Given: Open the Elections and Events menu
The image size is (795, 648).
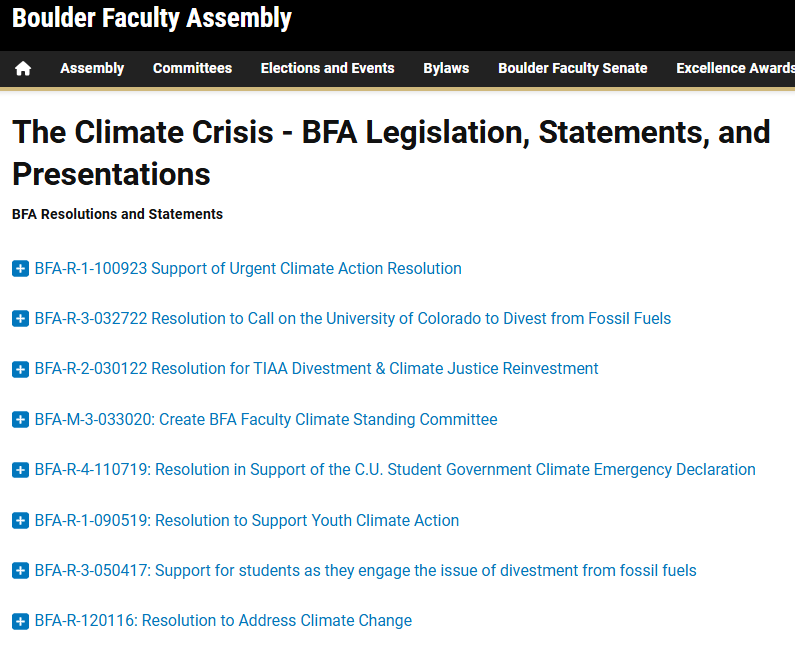Looking at the screenshot, I should 327,68.
